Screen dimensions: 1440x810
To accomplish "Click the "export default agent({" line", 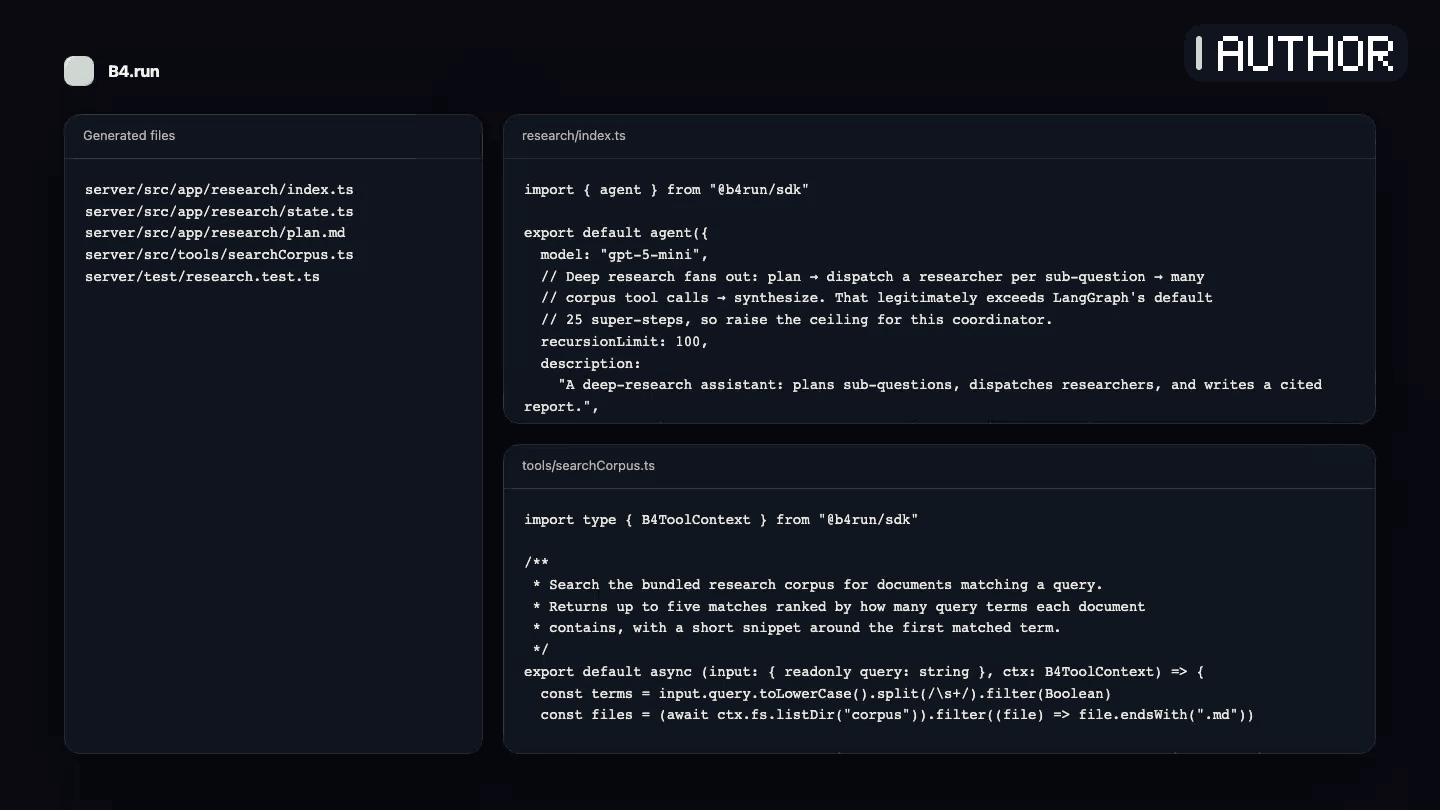I will [616, 232].
